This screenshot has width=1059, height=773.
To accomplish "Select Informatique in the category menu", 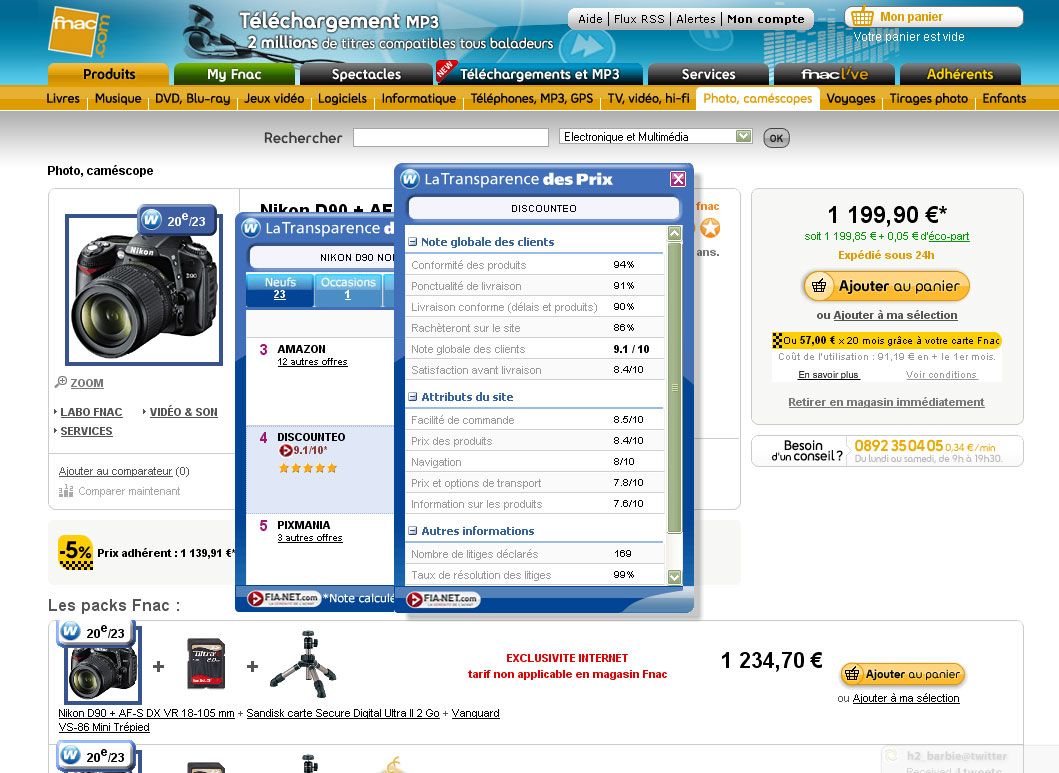I will click(418, 99).
